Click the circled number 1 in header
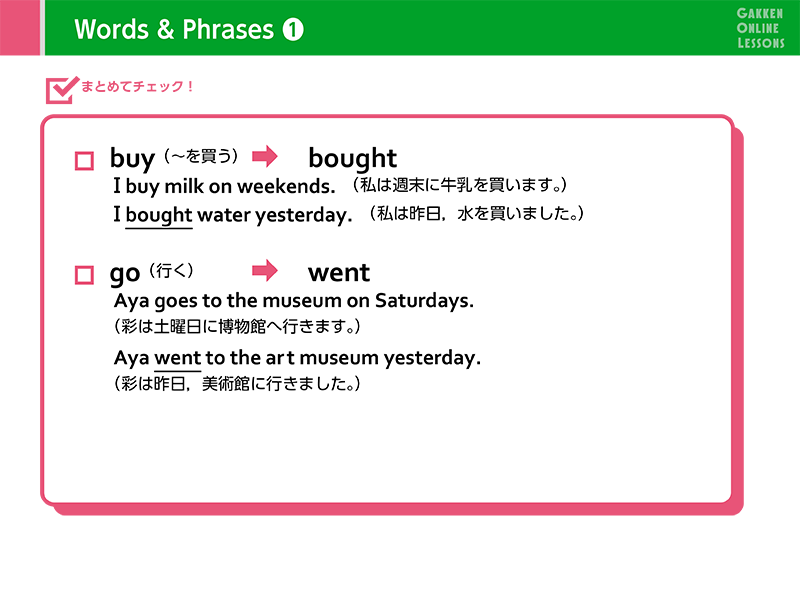The width and height of the screenshot is (800, 600). 293,30
